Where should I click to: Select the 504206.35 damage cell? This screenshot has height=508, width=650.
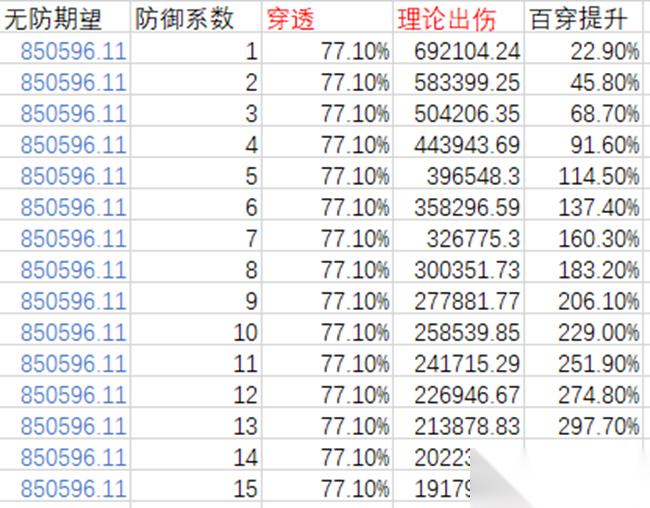pyautogui.click(x=458, y=113)
